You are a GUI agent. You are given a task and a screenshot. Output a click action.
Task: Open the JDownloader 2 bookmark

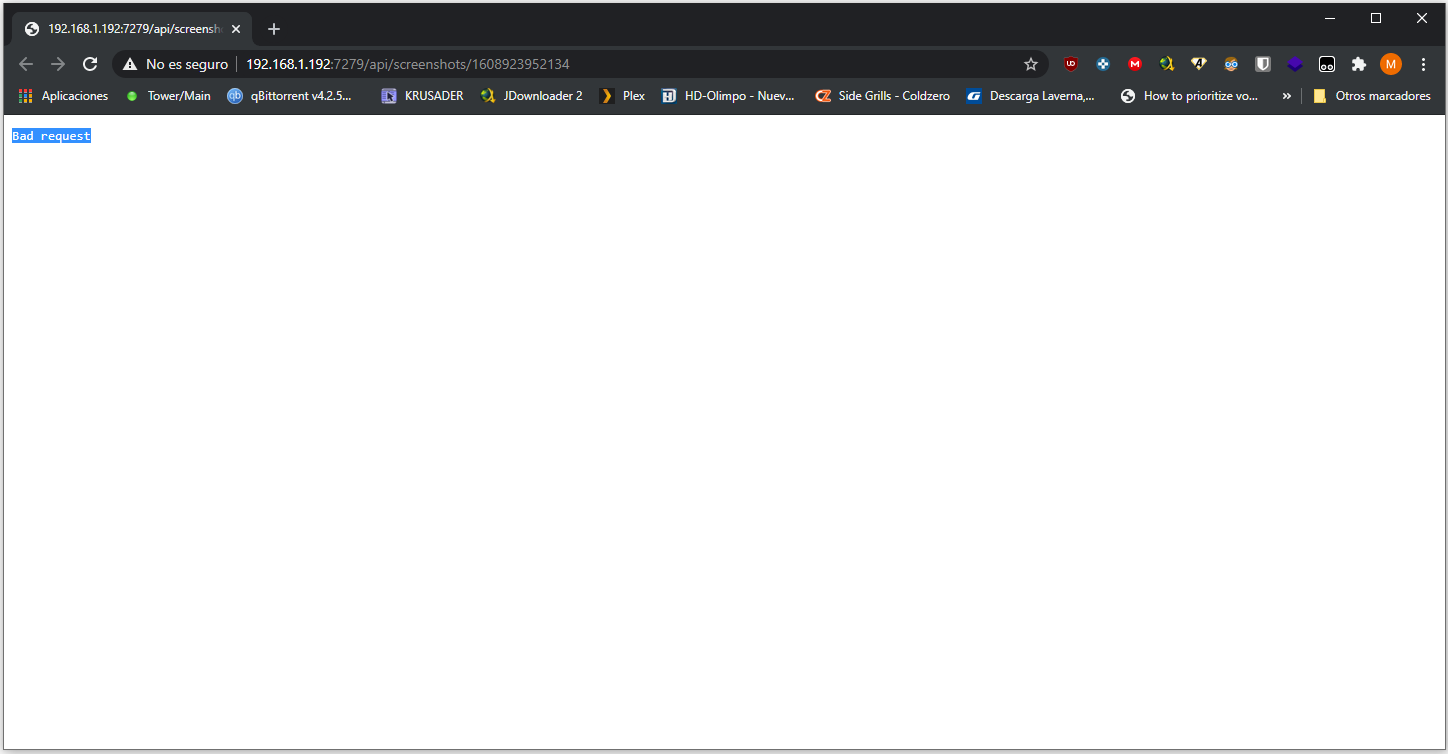[531, 96]
